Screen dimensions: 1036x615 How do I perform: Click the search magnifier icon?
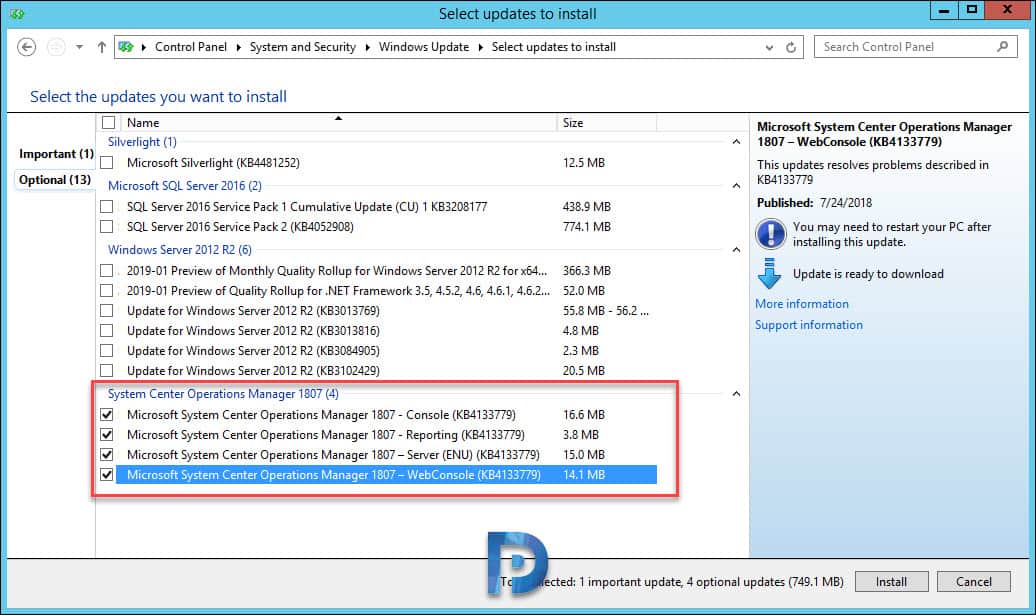coord(1002,47)
